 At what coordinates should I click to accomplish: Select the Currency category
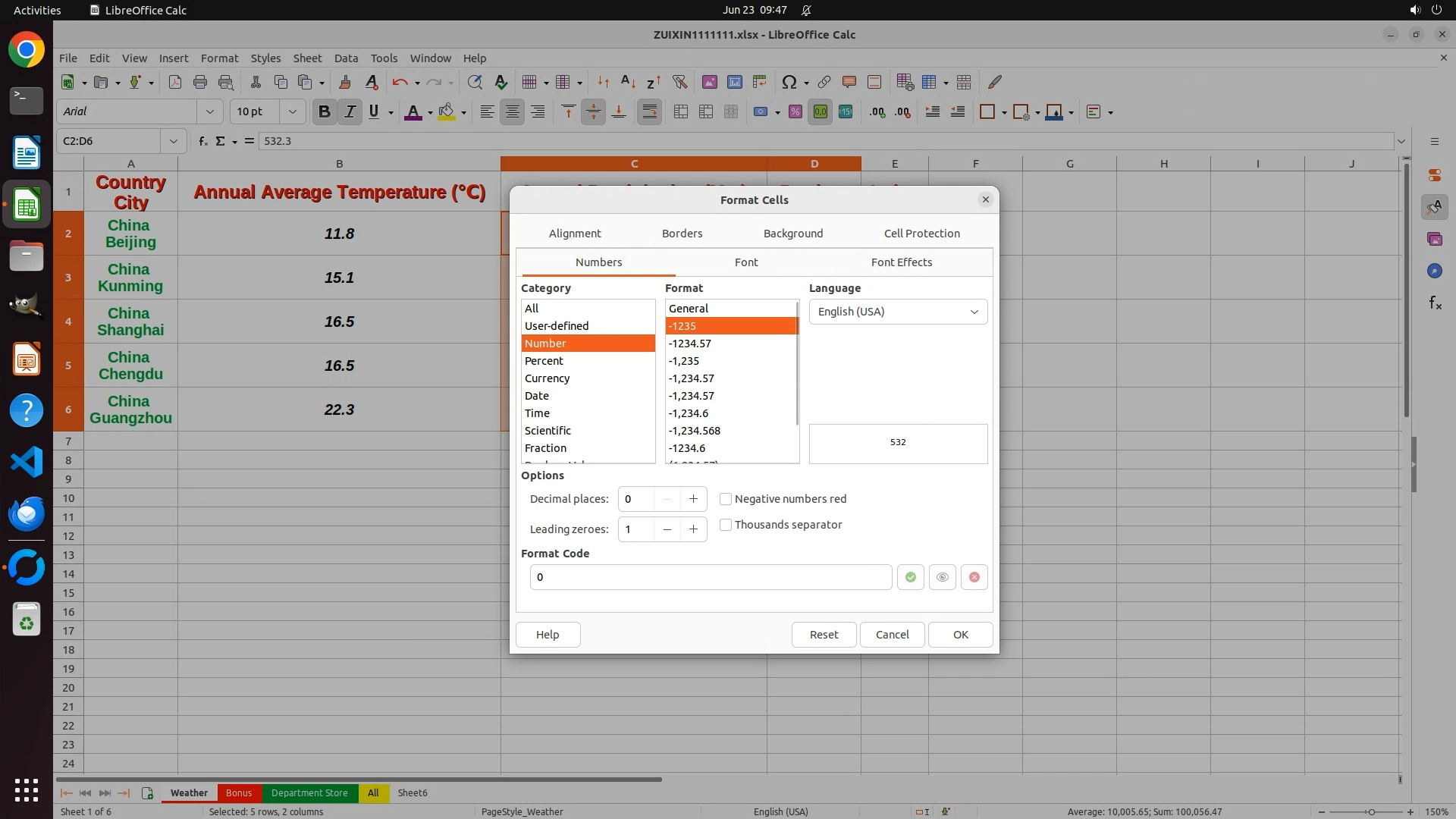(547, 378)
